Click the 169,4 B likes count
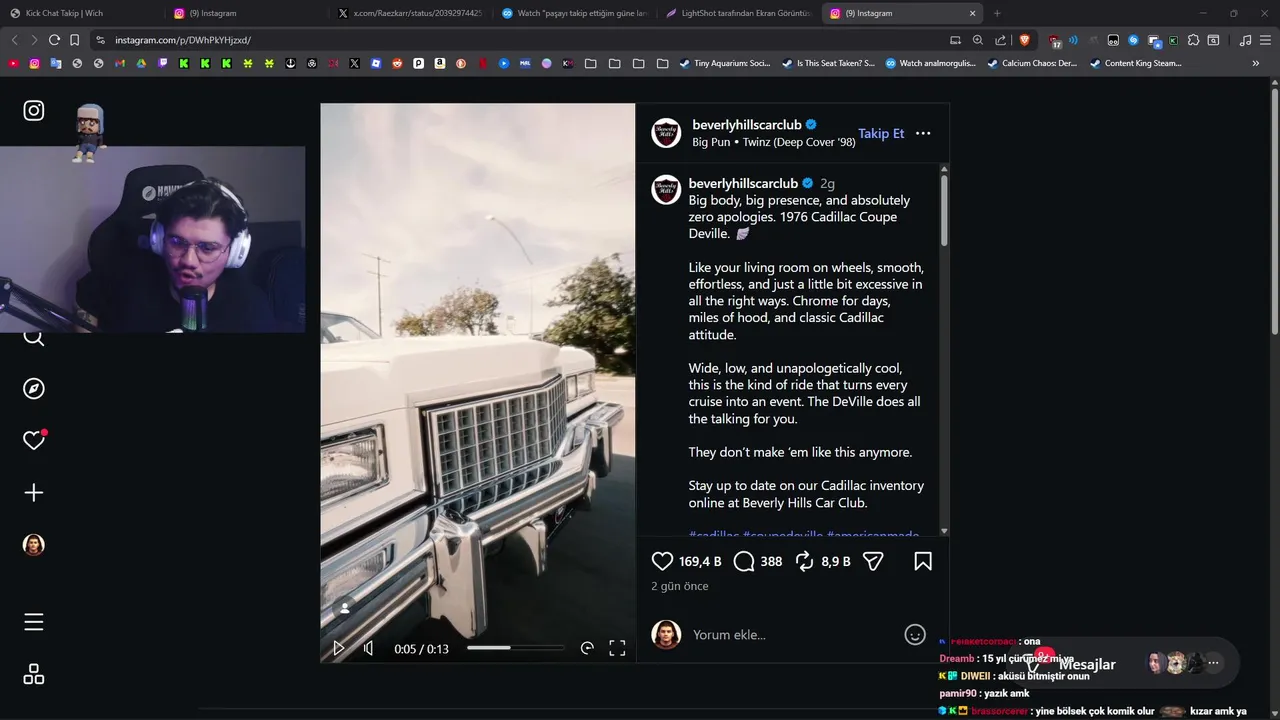The image size is (1280, 720). [x=700, y=562]
